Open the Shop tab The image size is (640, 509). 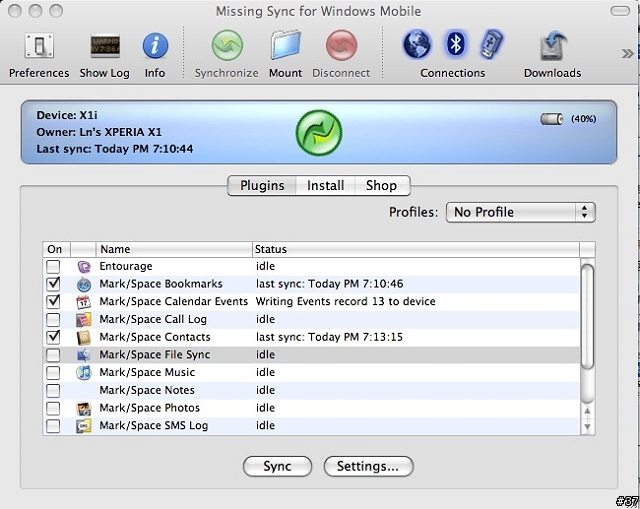click(x=382, y=186)
